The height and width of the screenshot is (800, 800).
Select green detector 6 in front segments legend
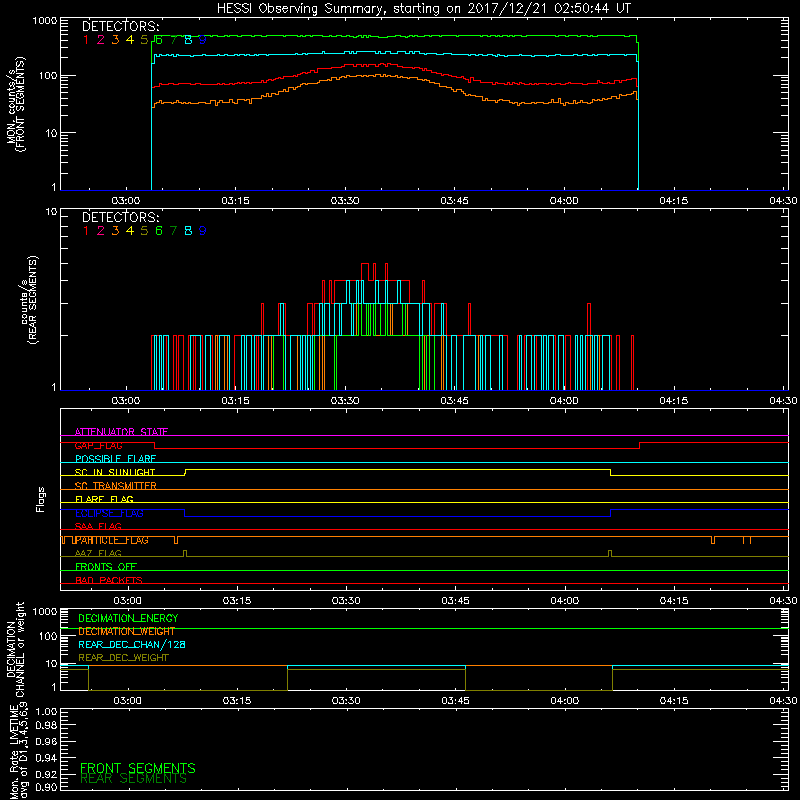(x=159, y=40)
